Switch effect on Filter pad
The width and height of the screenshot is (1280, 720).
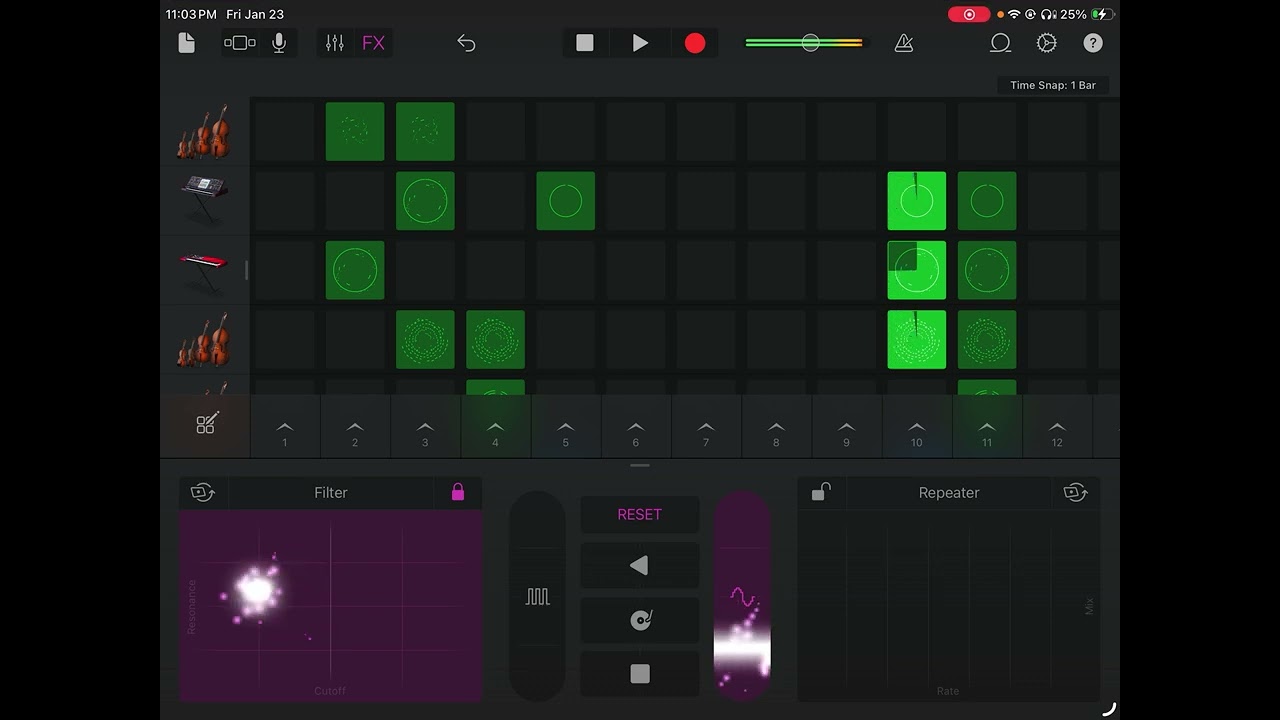pyautogui.click(x=203, y=492)
